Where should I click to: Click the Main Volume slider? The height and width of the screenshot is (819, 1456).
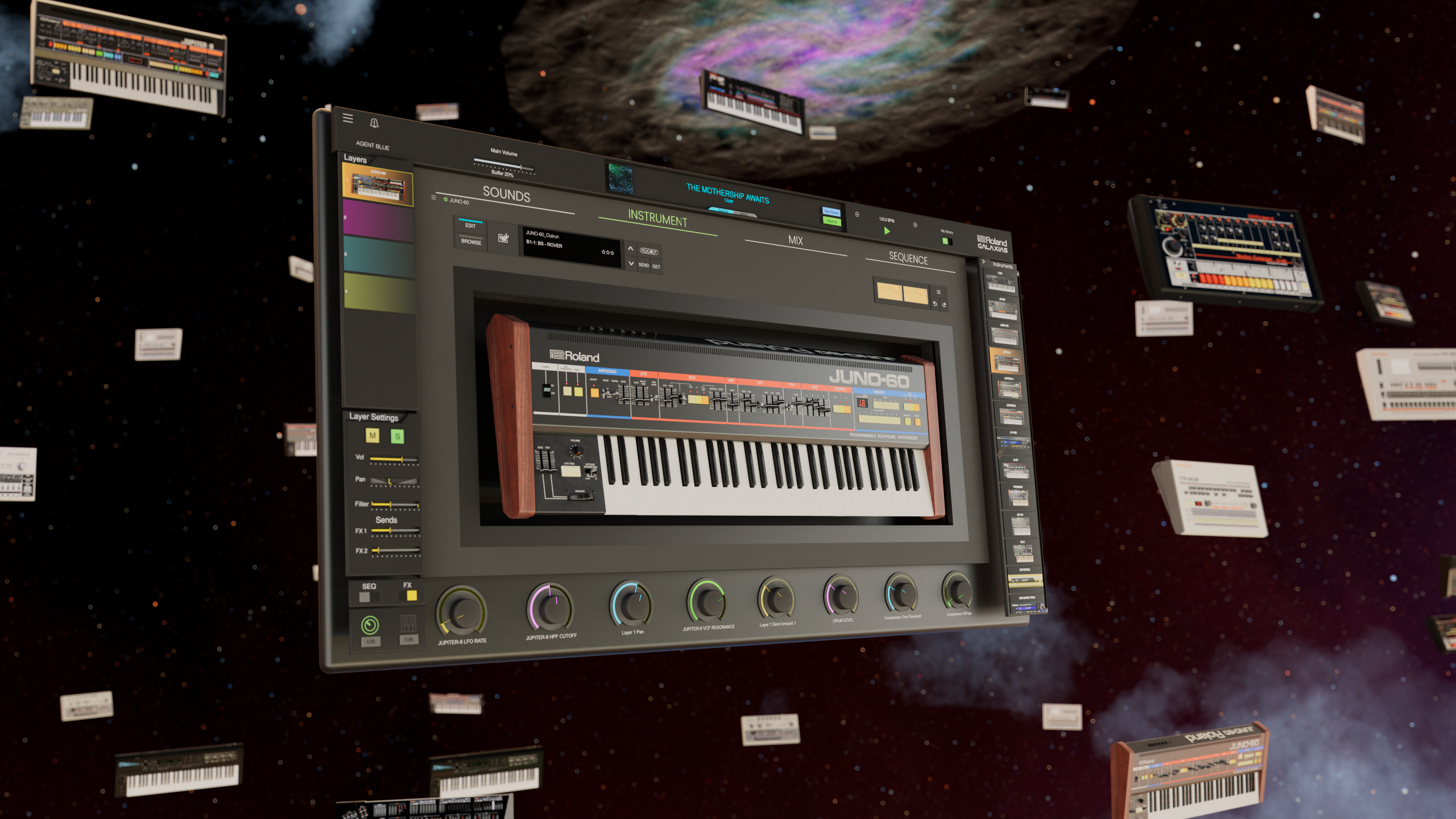click(504, 164)
